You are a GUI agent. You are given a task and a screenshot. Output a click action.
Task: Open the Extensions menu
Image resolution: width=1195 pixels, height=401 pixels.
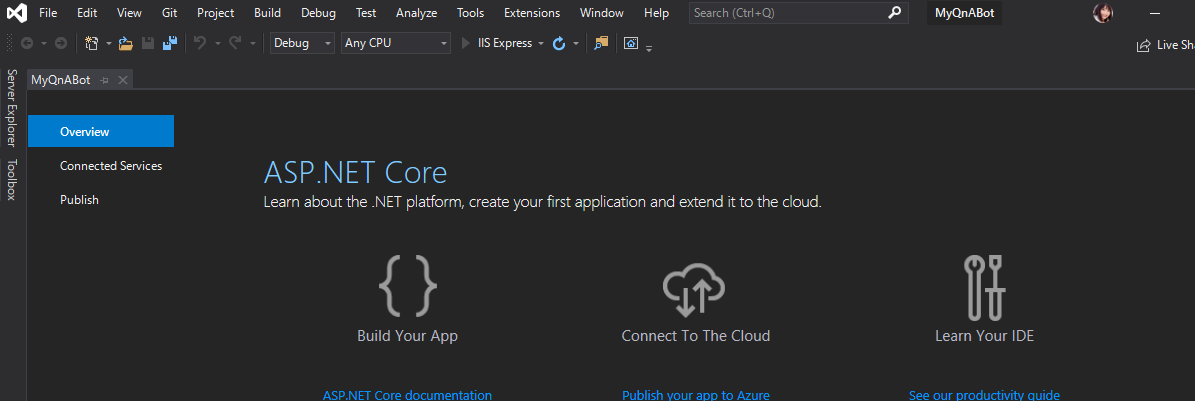(x=532, y=13)
